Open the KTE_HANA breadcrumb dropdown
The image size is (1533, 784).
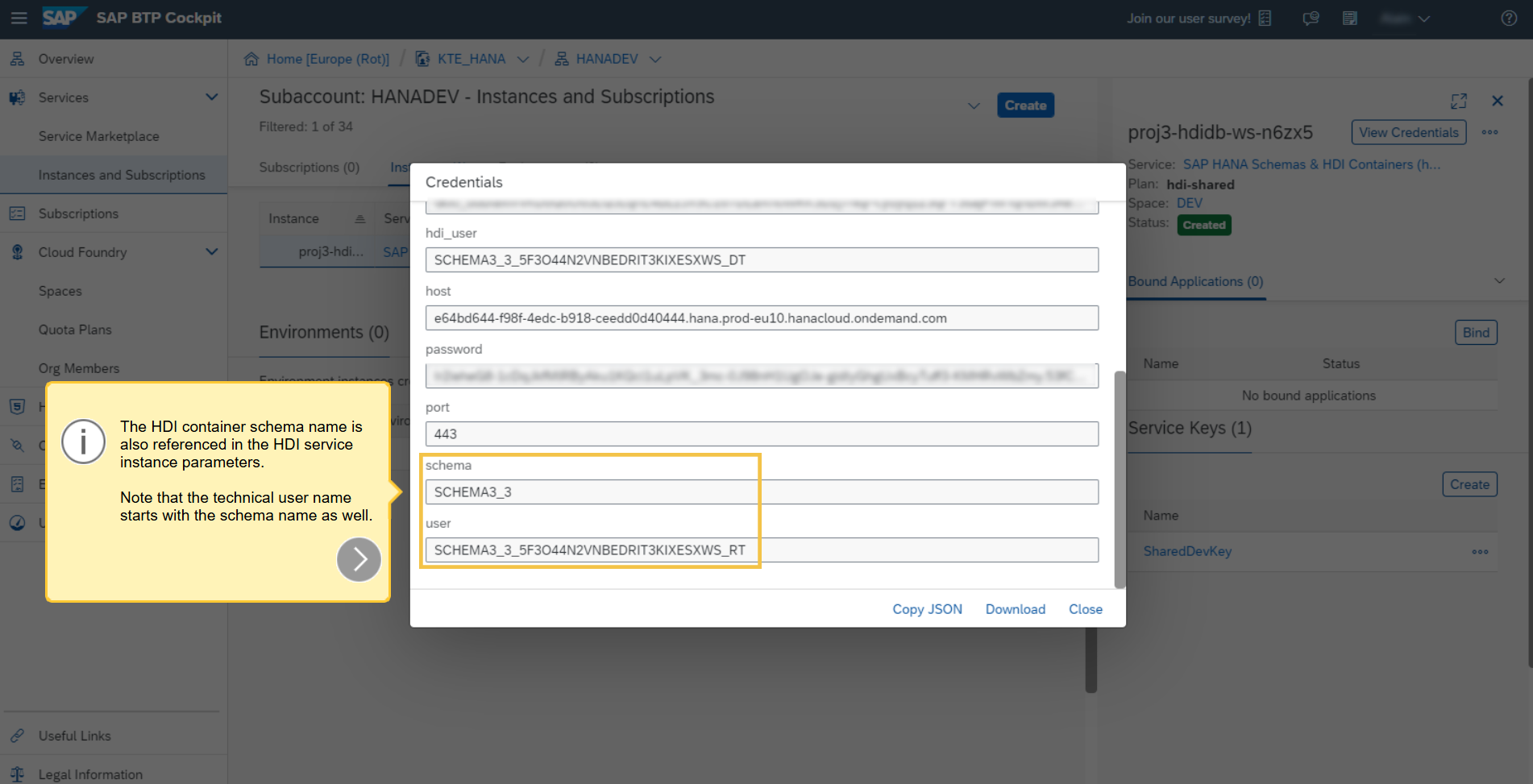(523, 59)
